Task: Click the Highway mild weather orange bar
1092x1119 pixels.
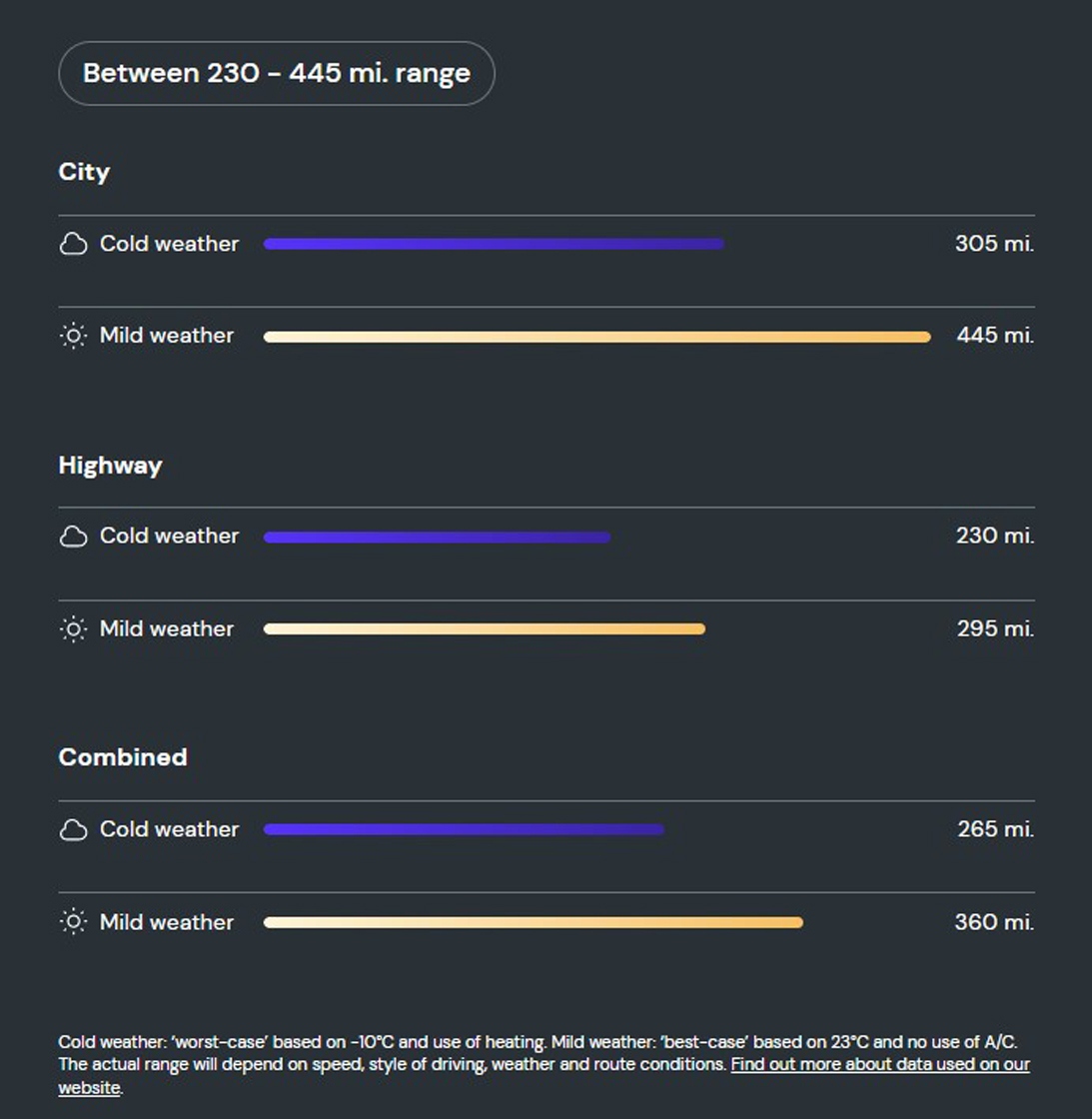Action: pos(484,628)
